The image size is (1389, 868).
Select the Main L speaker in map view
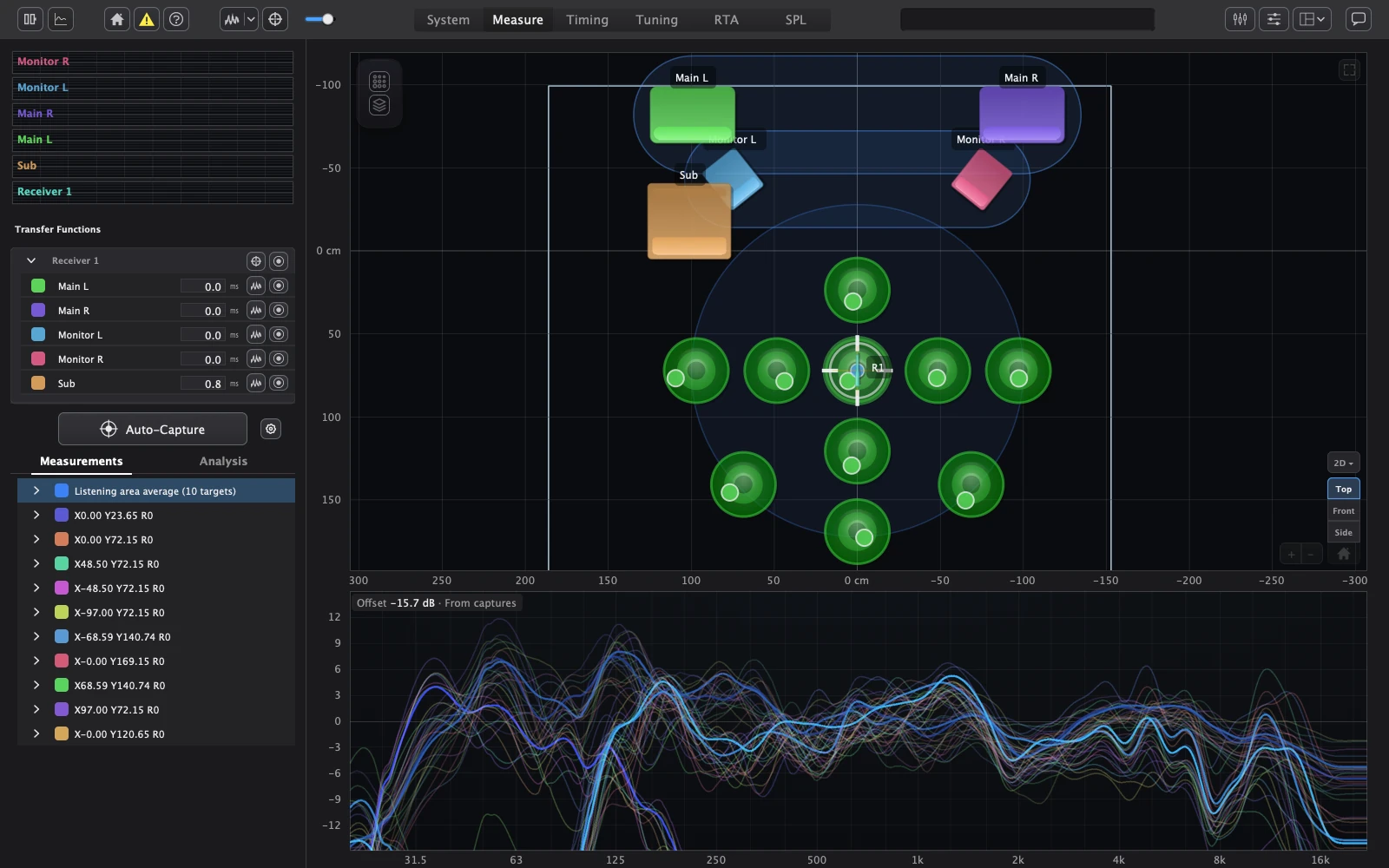click(693, 115)
